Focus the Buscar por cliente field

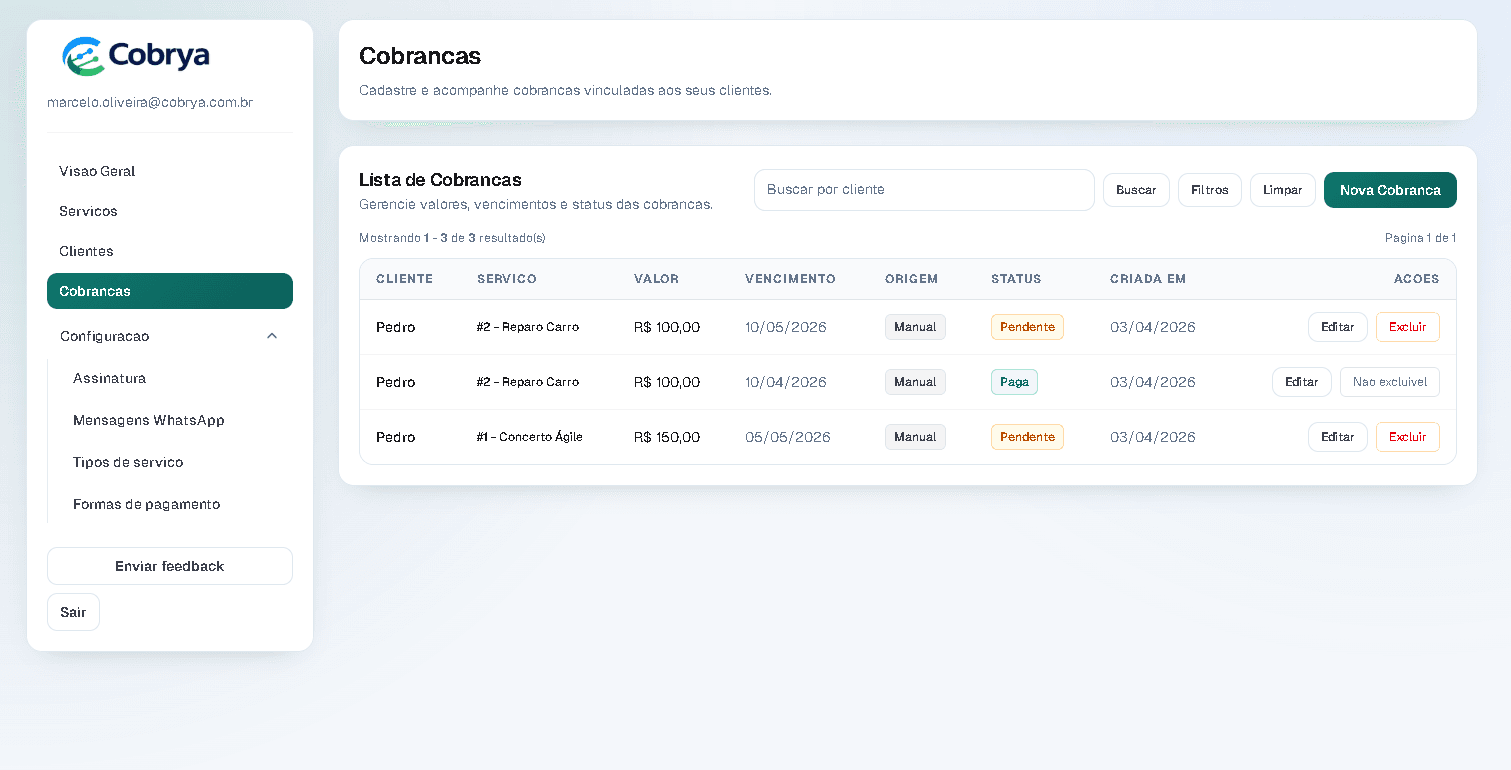(x=924, y=190)
